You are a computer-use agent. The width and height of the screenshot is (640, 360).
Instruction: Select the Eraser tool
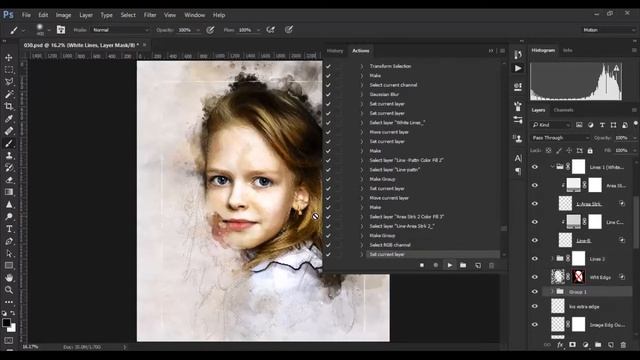[9, 180]
